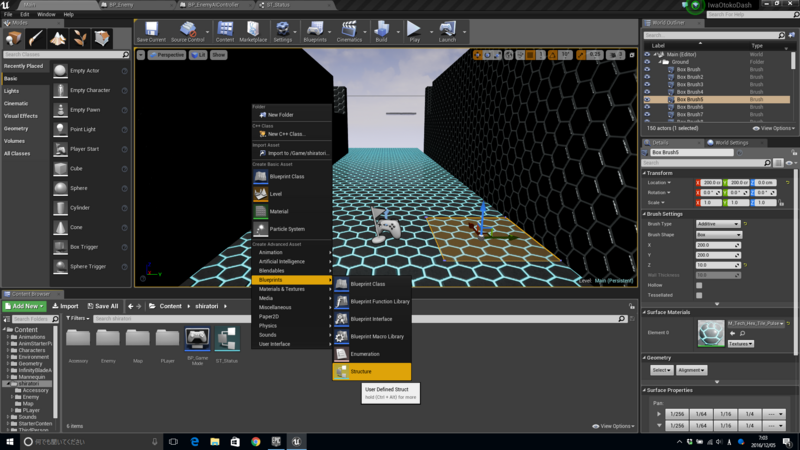The height and width of the screenshot is (450, 800).
Task: Toggle visibility eye for Box Brush3
Action: click(x=647, y=85)
